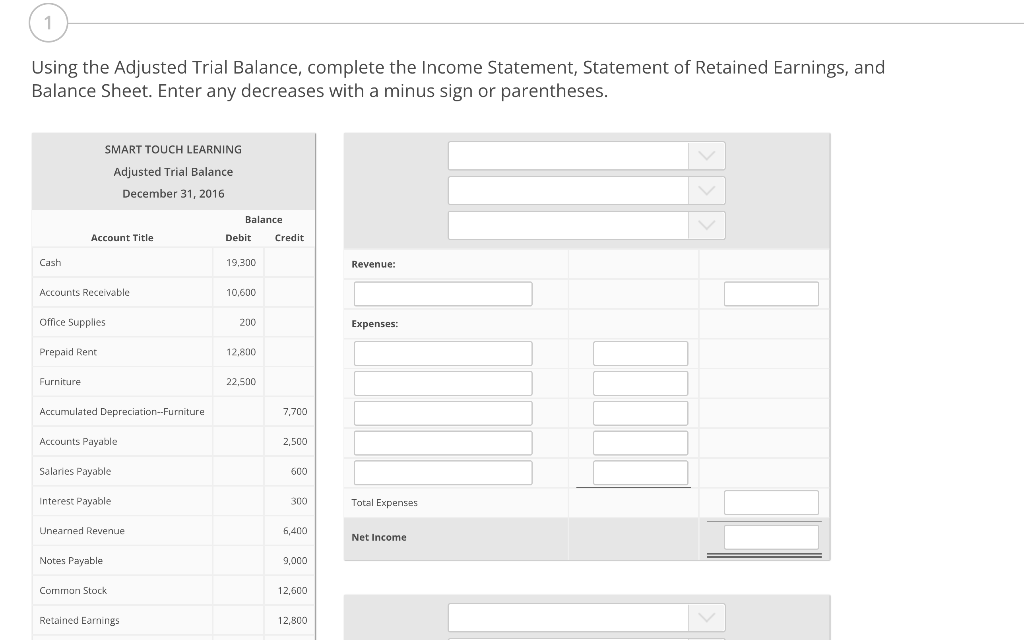Click the fourth expense name input box
This screenshot has width=1024, height=640.
tap(442, 442)
